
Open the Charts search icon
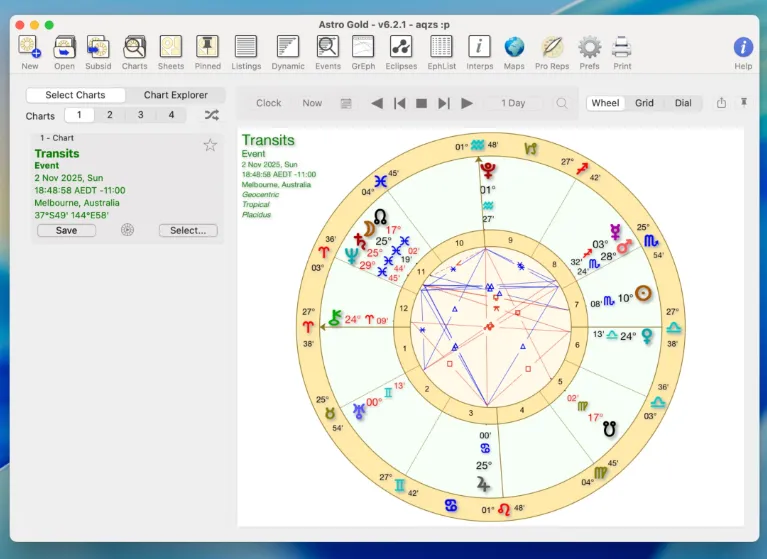[135, 47]
